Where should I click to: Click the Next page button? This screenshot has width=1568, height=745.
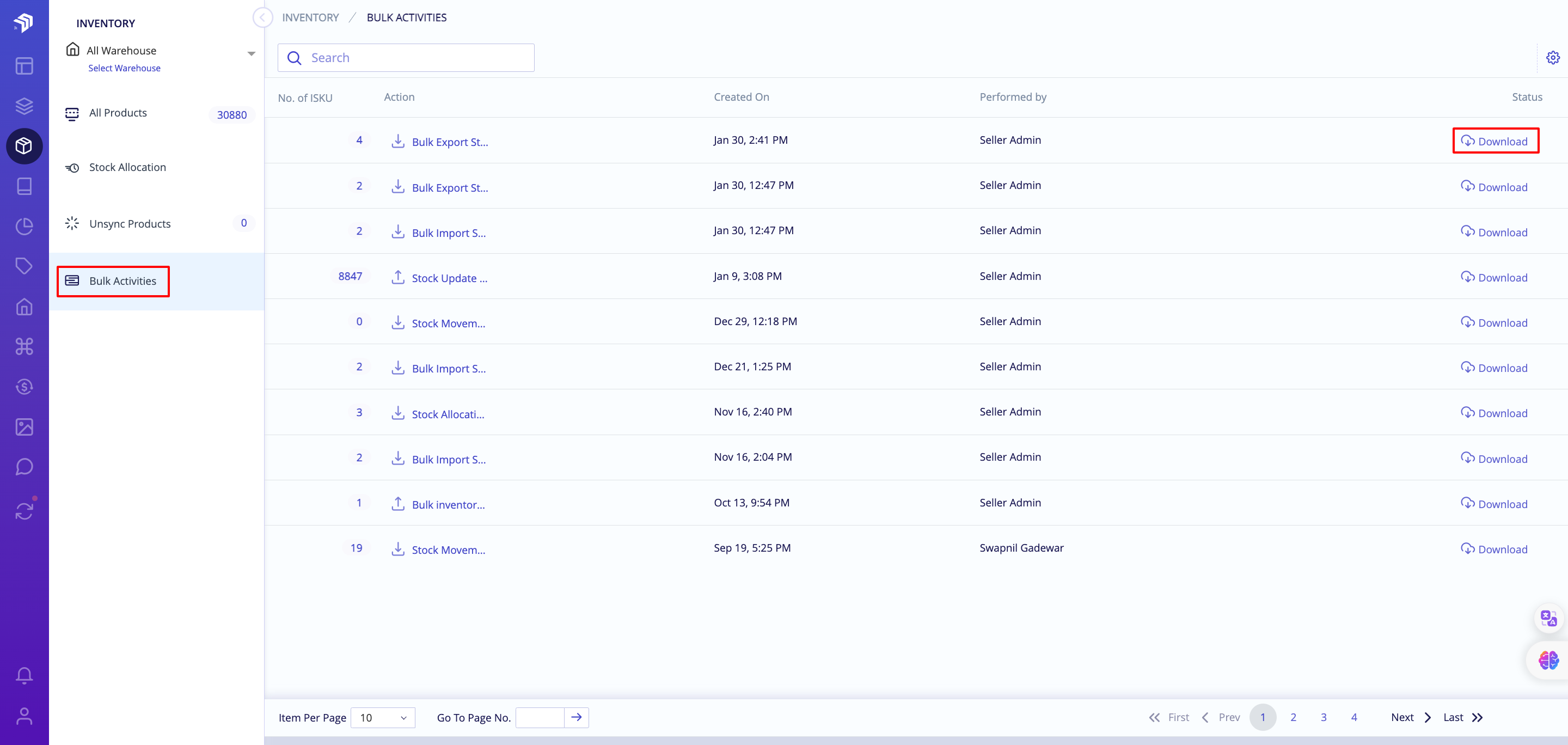1411,717
